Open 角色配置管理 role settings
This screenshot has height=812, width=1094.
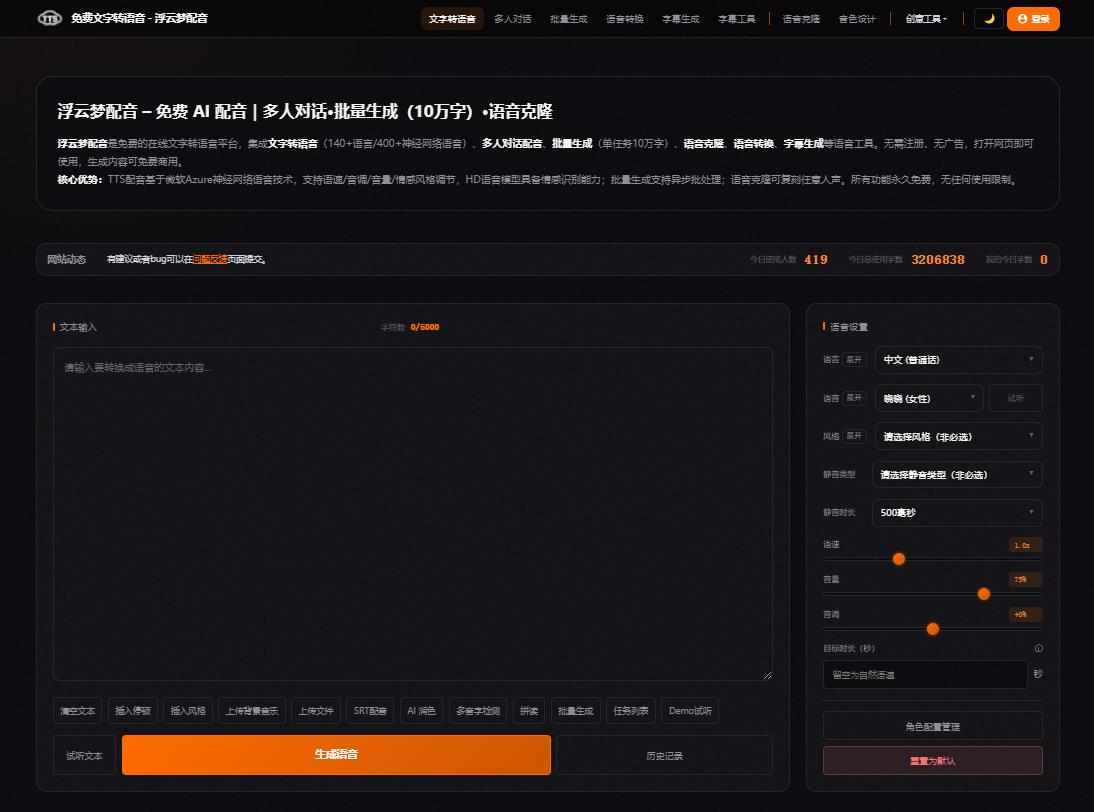click(x=933, y=726)
